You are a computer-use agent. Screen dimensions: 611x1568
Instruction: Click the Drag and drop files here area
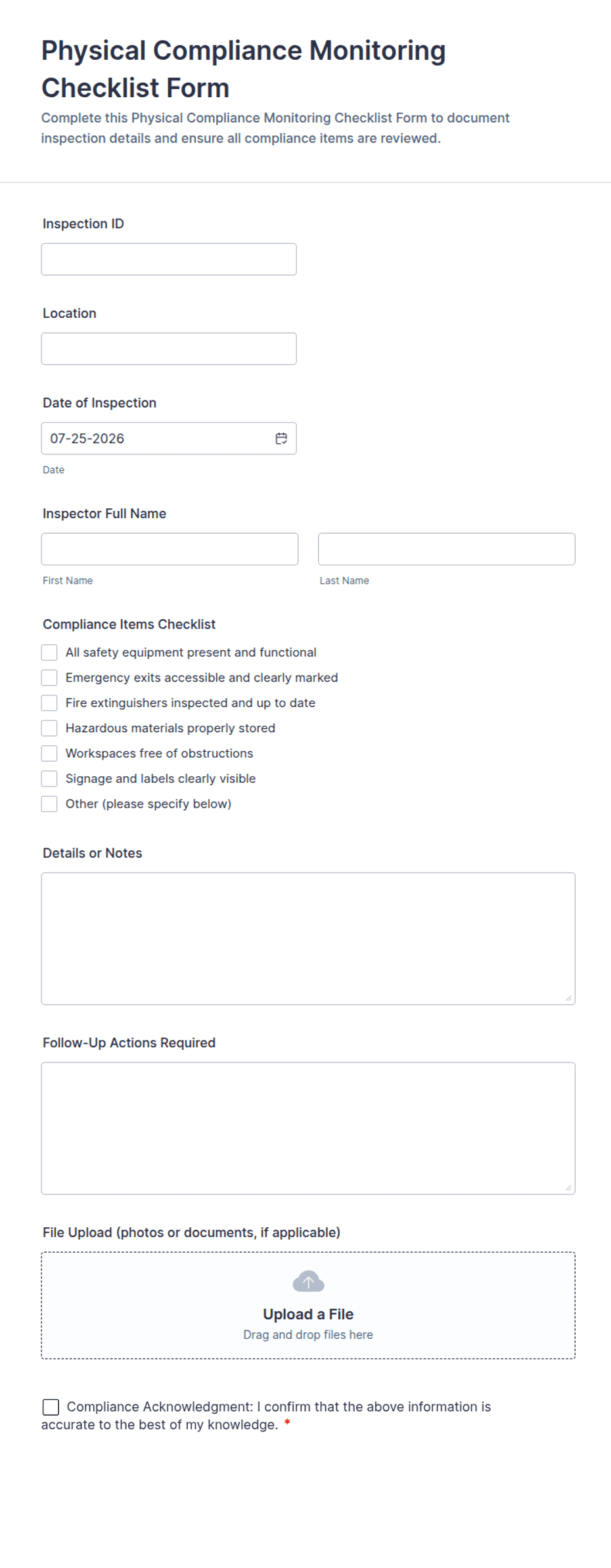coord(308,1334)
